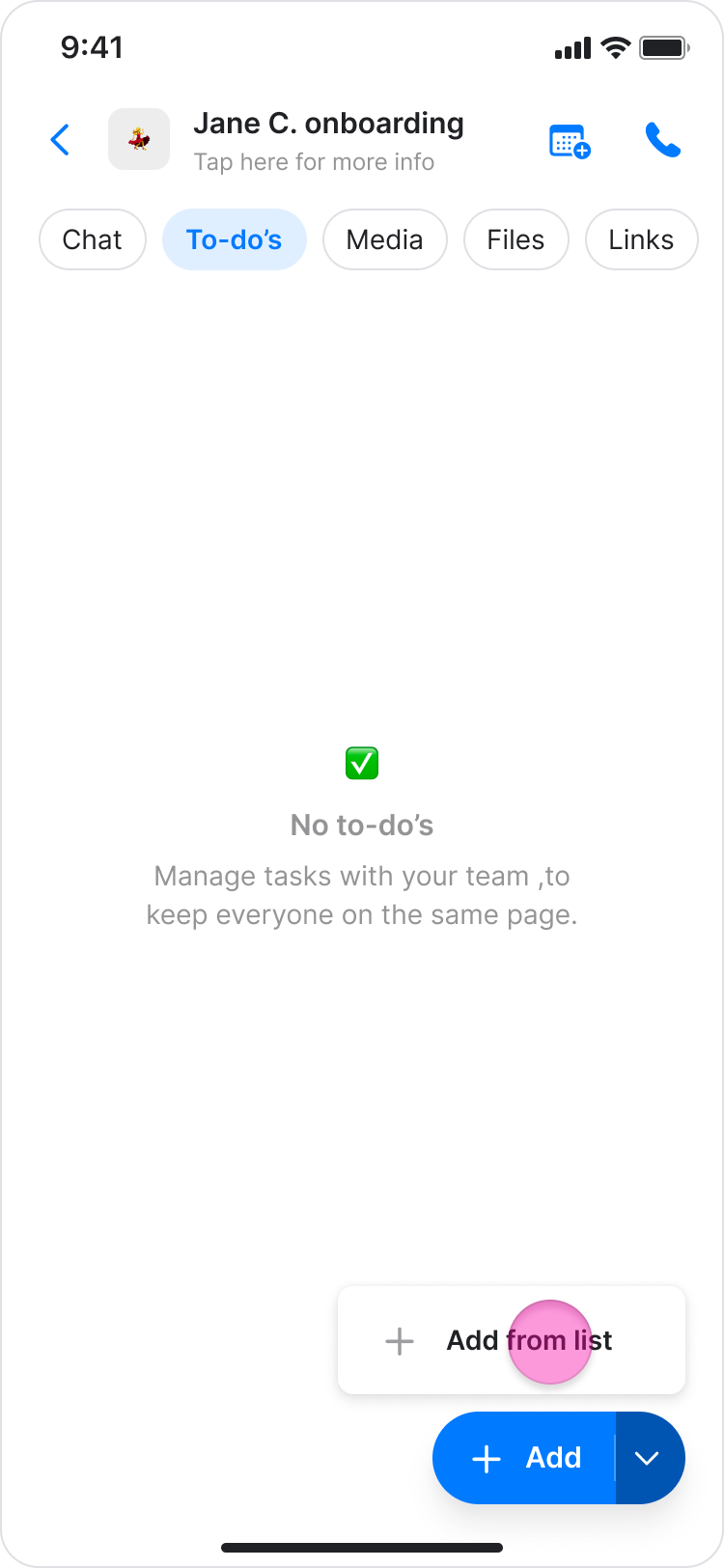
Task: Tap the home indicator bar
Action: click(362, 1548)
